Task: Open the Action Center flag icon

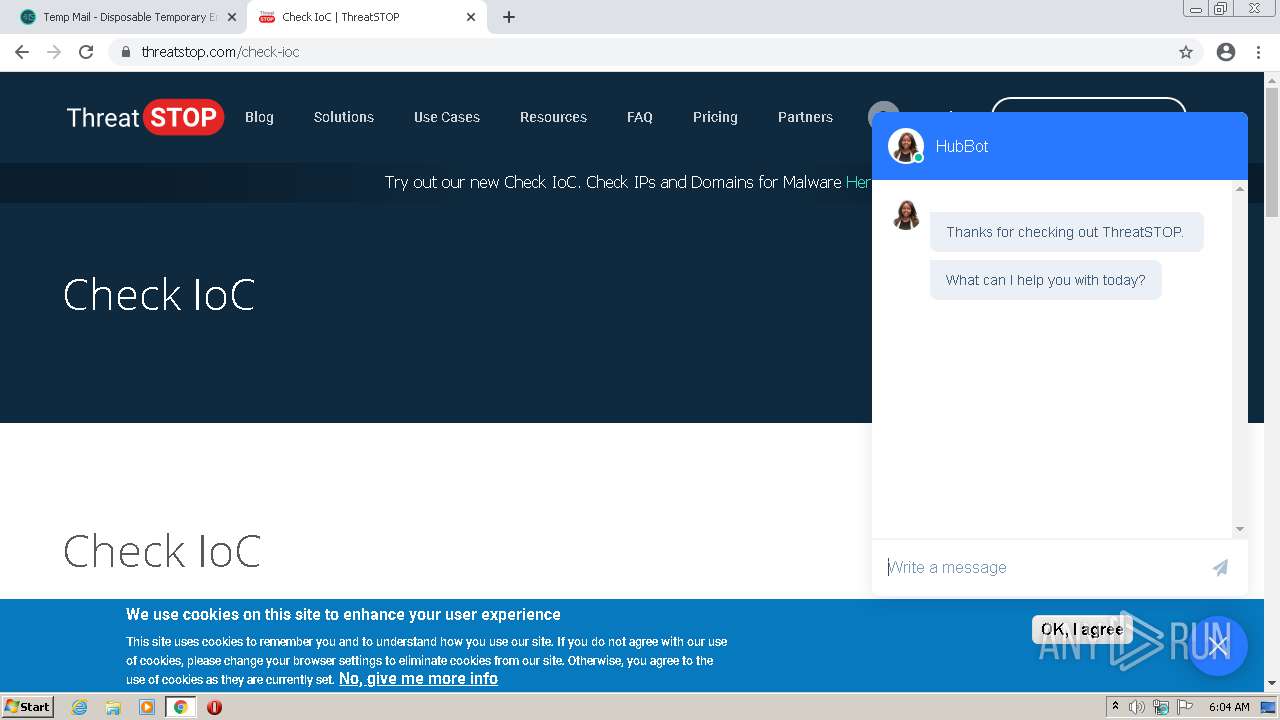Action: coord(1185,707)
